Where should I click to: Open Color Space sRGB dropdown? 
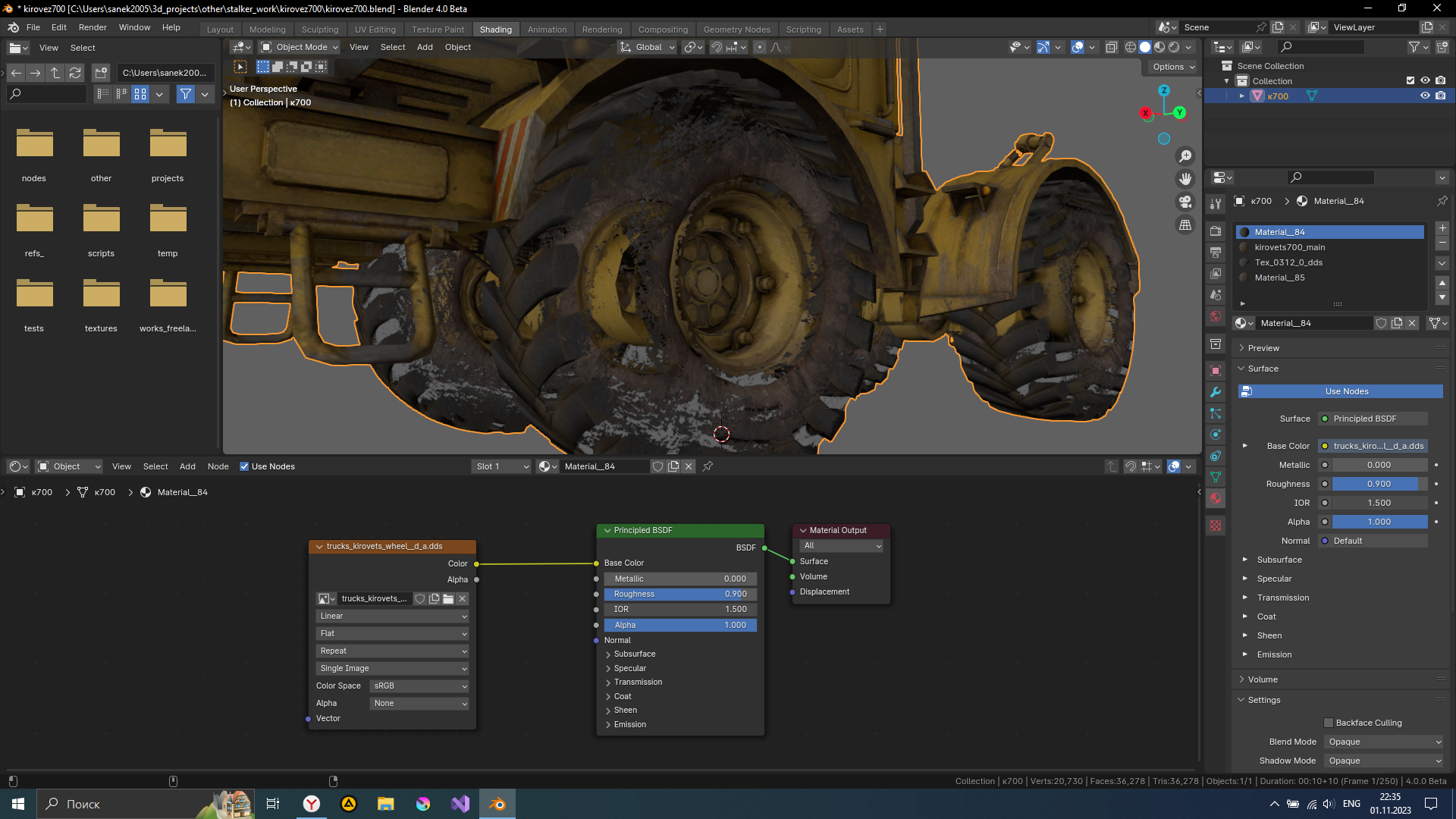click(x=420, y=686)
